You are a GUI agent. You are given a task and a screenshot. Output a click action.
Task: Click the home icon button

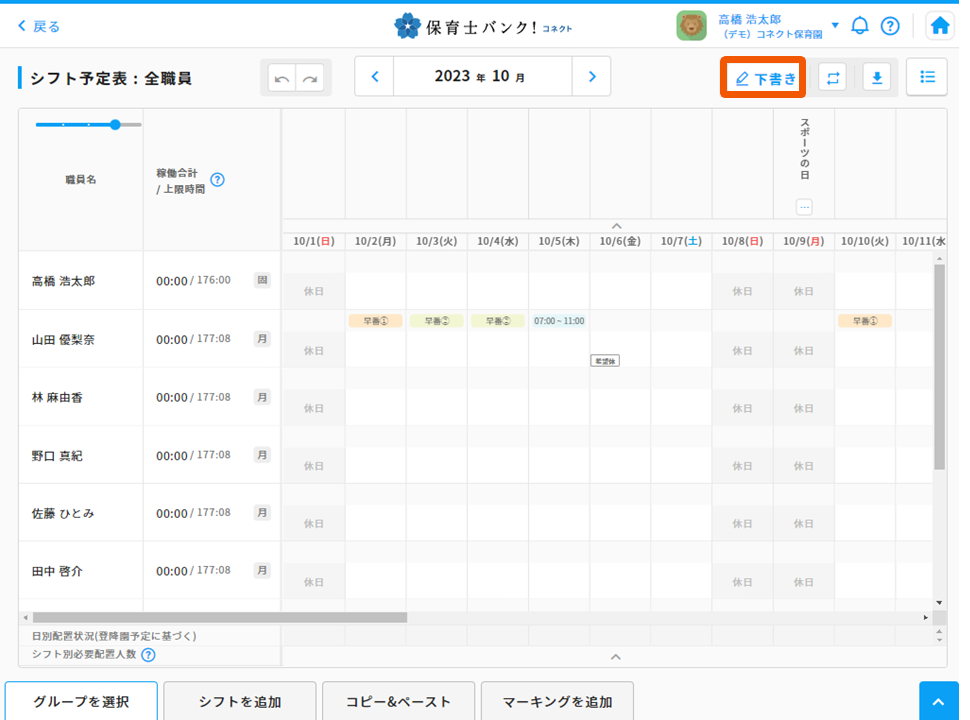939,26
